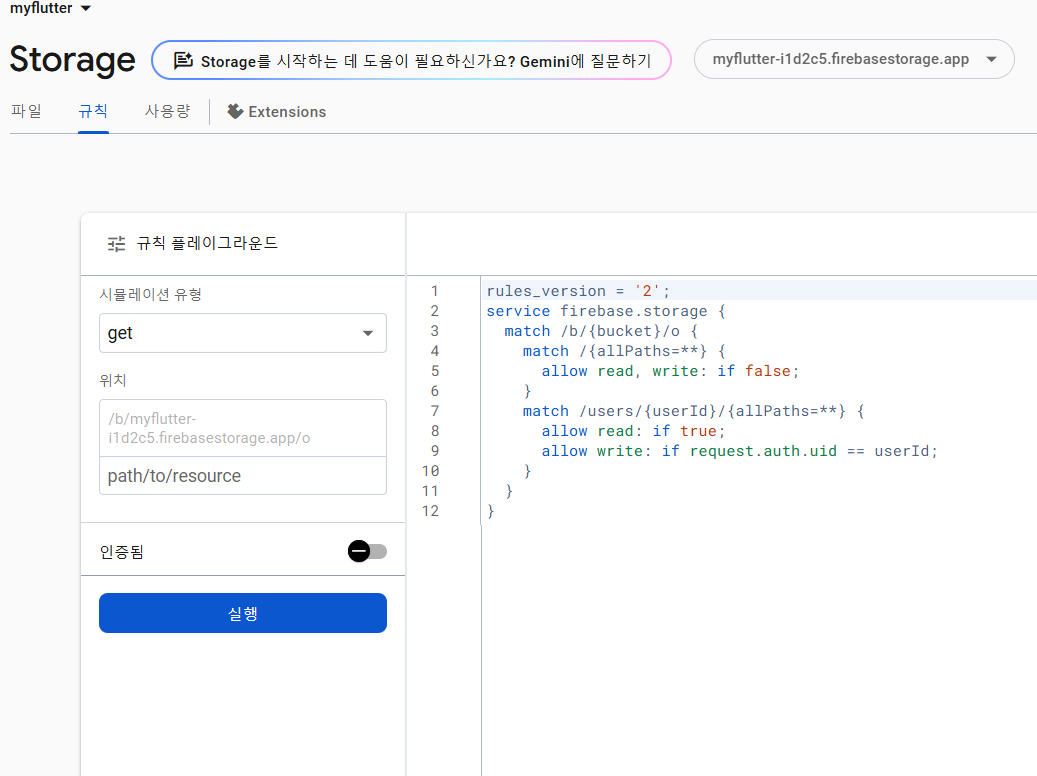Click line 1 rules_version code

coord(578,291)
